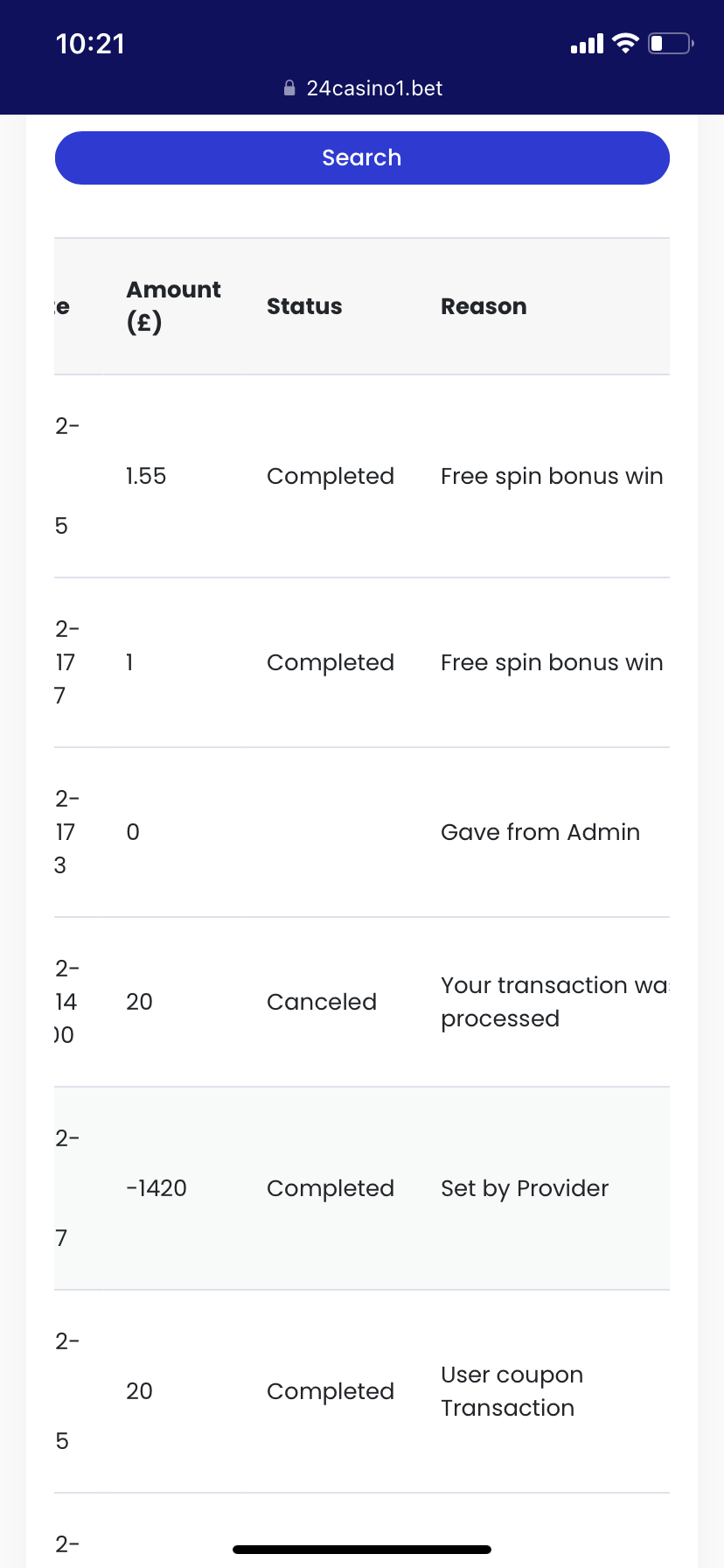This screenshot has height=1568, width=724.
Task: Tap the 24casino1.bet address bar URL
Action: coord(374,88)
